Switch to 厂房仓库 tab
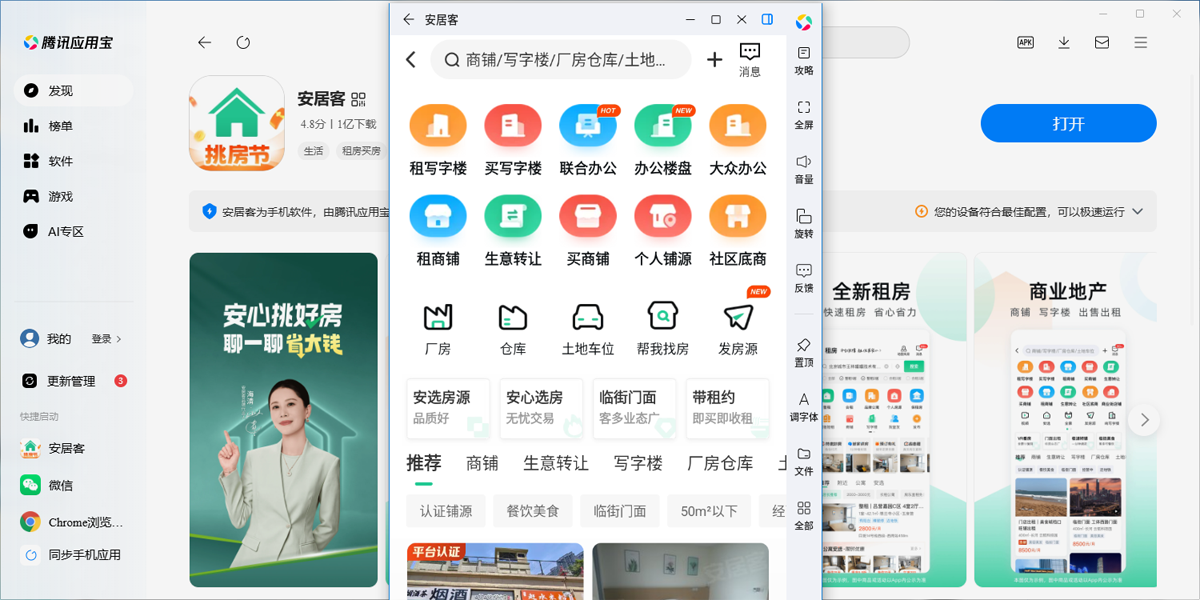1200x600 pixels. coord(720,464)
